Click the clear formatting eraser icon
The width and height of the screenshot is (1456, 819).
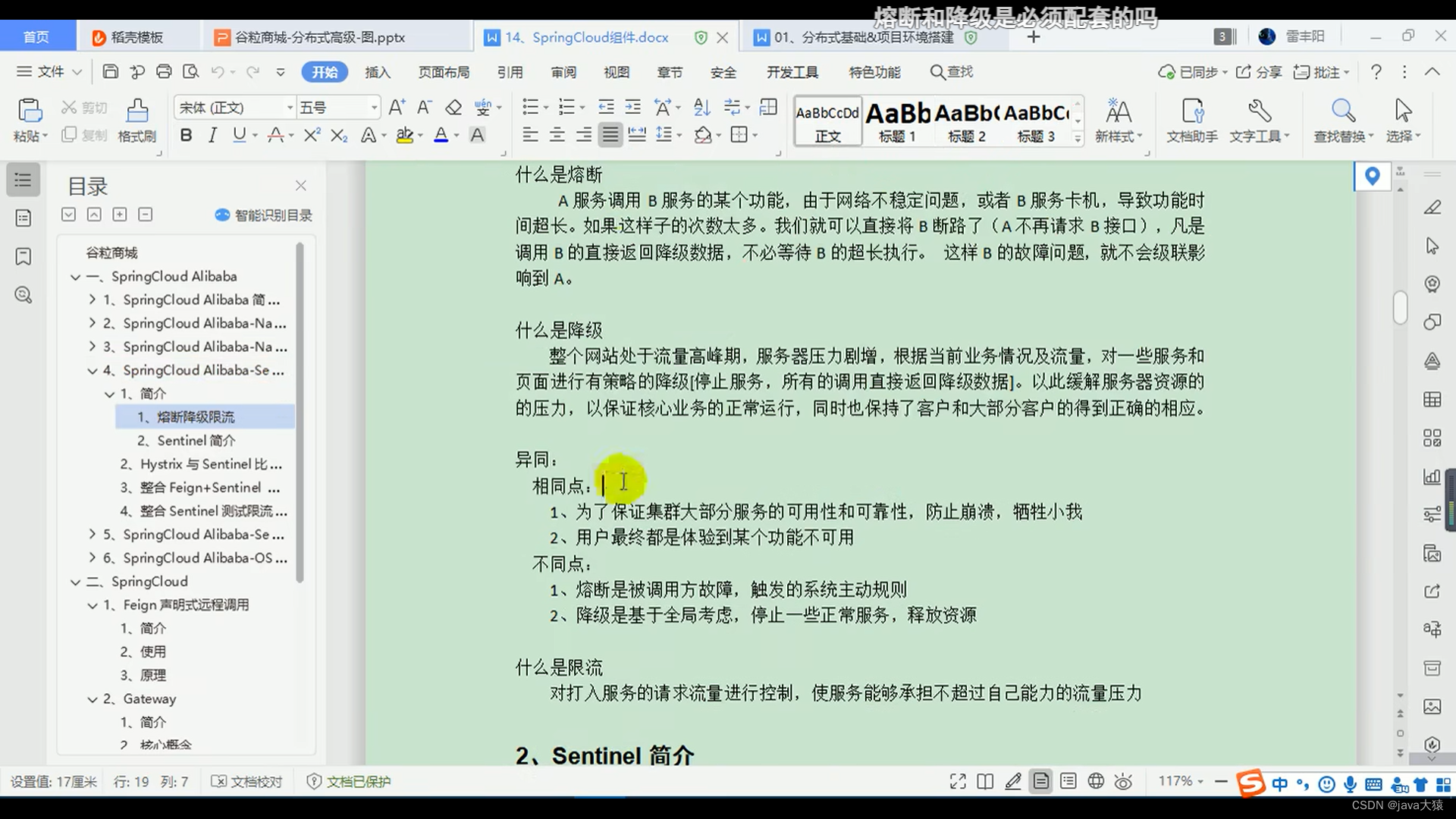[x=453, y=108]
